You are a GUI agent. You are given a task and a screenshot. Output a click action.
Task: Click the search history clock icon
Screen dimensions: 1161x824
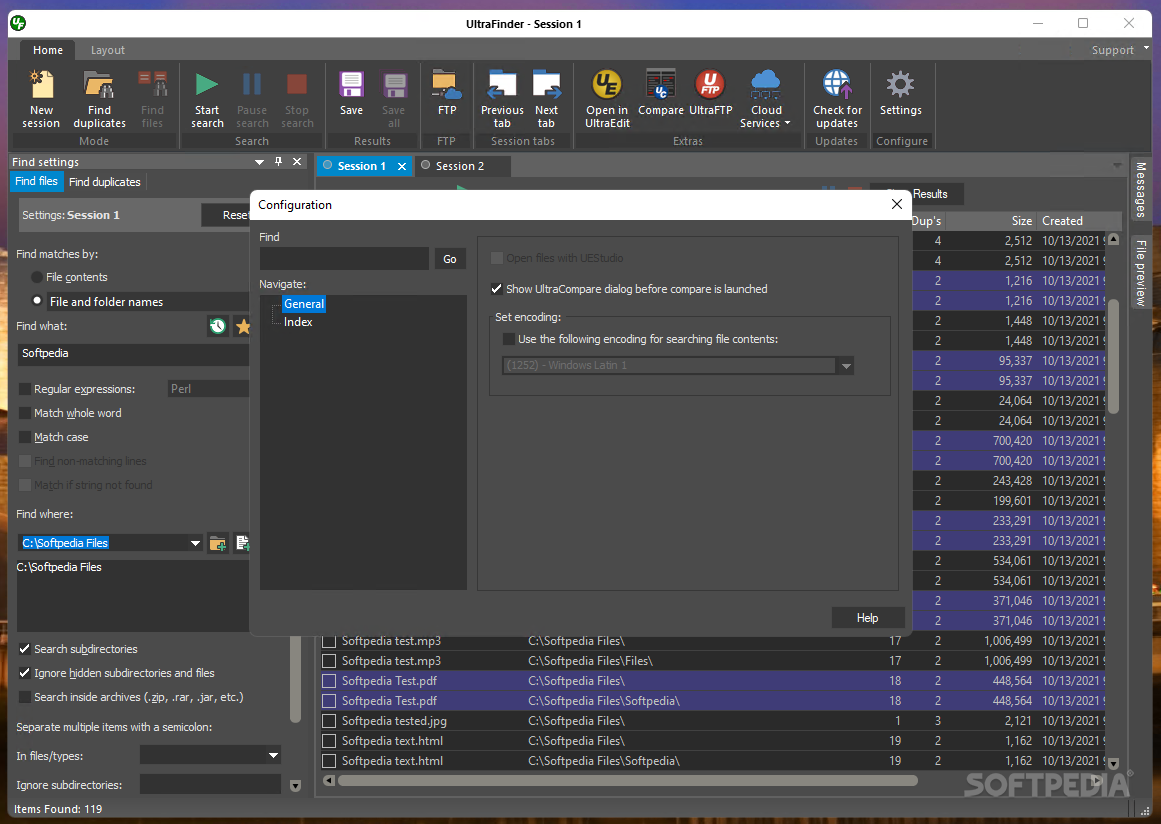218,326
